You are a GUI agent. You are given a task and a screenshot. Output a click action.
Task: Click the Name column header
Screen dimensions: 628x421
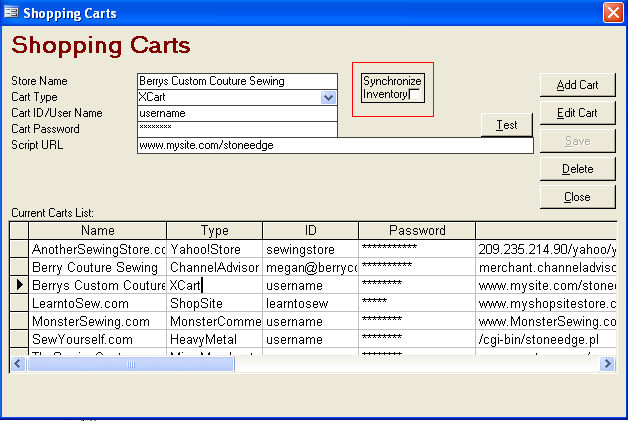97,230
